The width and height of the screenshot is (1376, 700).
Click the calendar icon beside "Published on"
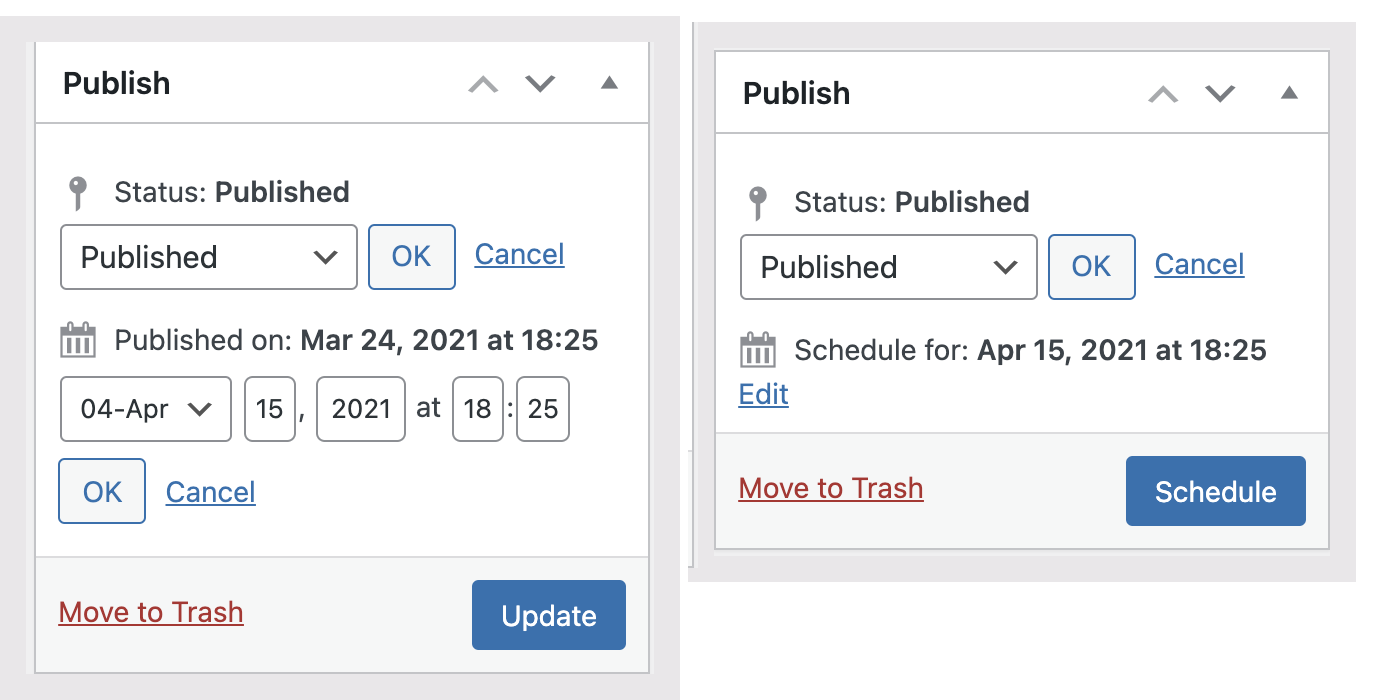click(x=78, y=340)
